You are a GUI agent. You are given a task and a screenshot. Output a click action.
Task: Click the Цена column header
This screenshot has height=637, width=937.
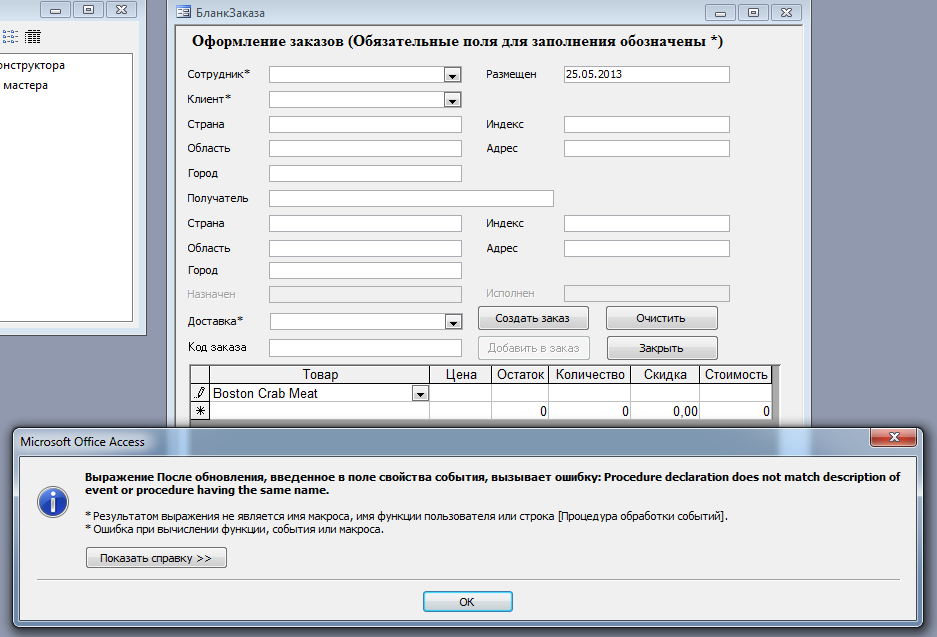coord(461,375)
